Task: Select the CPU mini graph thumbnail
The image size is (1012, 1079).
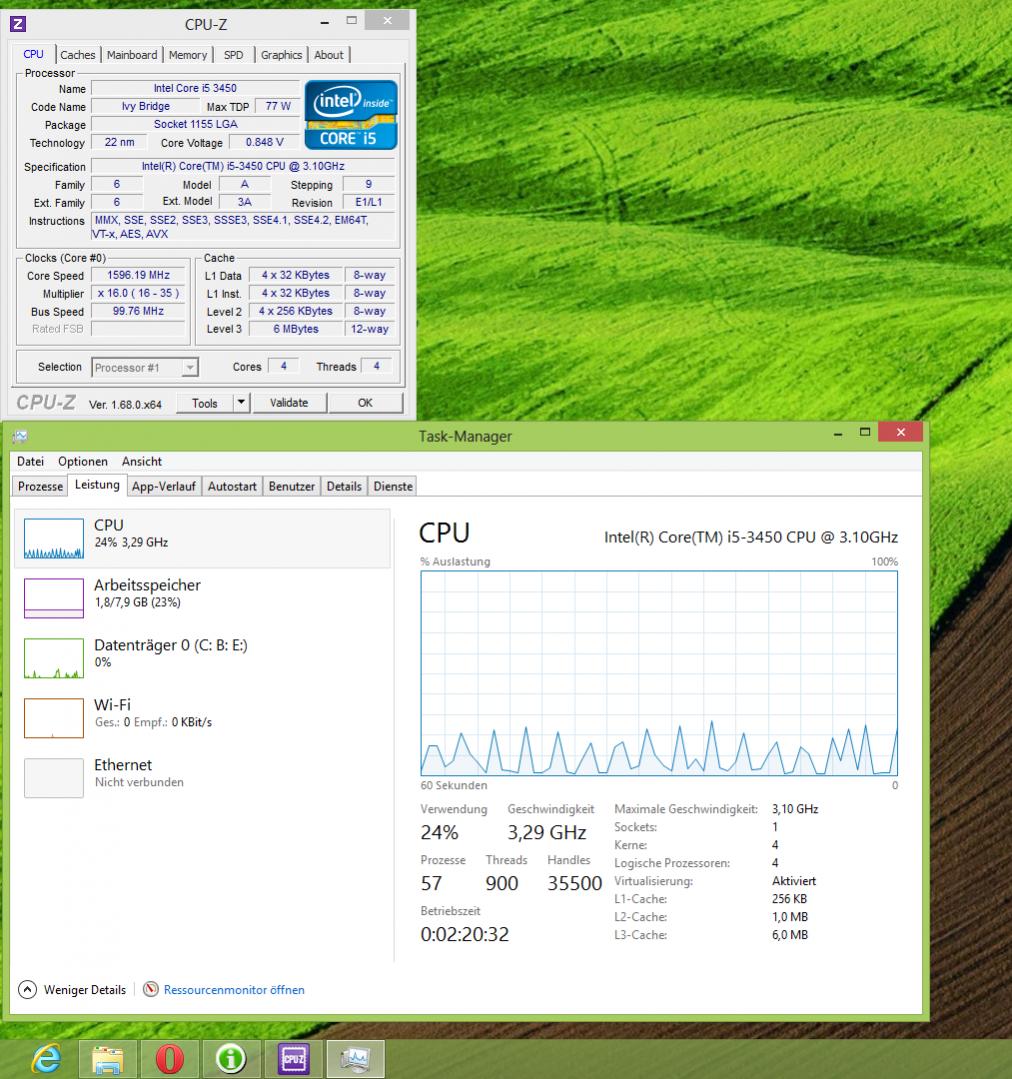Action: point(54,538)
